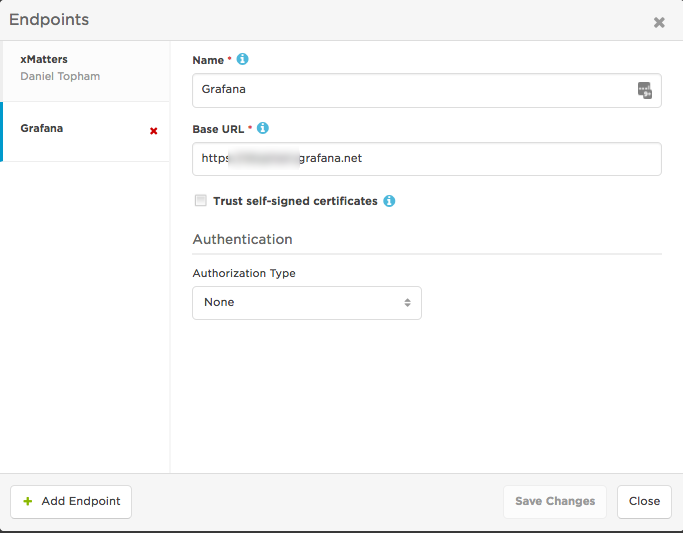Open the Authorization Type dropdown
The image size is (683, 533).
tap(307, 303)
